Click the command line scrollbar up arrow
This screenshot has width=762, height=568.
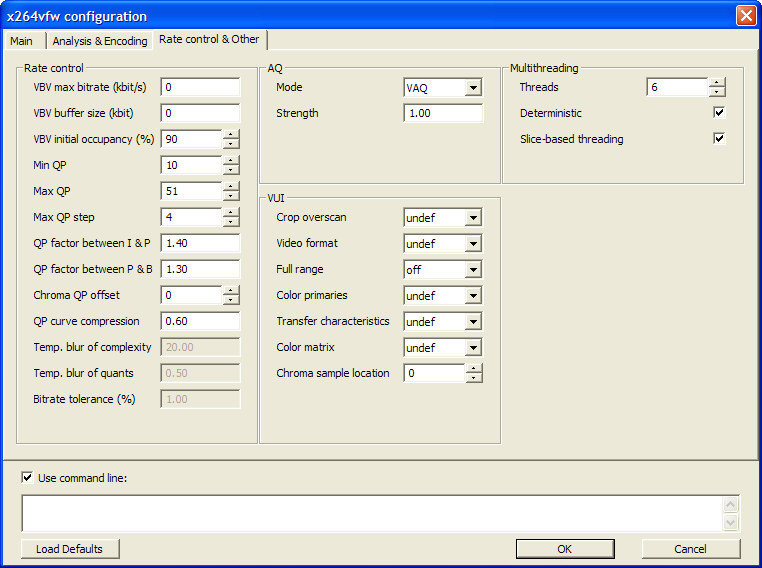pyautogui.click(x=730, y=505)
